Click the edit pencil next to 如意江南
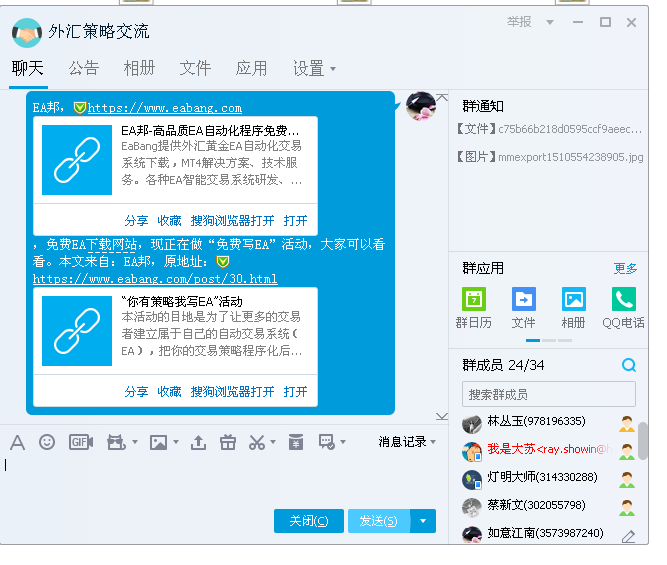Viewport: 667px width, 565px height. point(628,536)
